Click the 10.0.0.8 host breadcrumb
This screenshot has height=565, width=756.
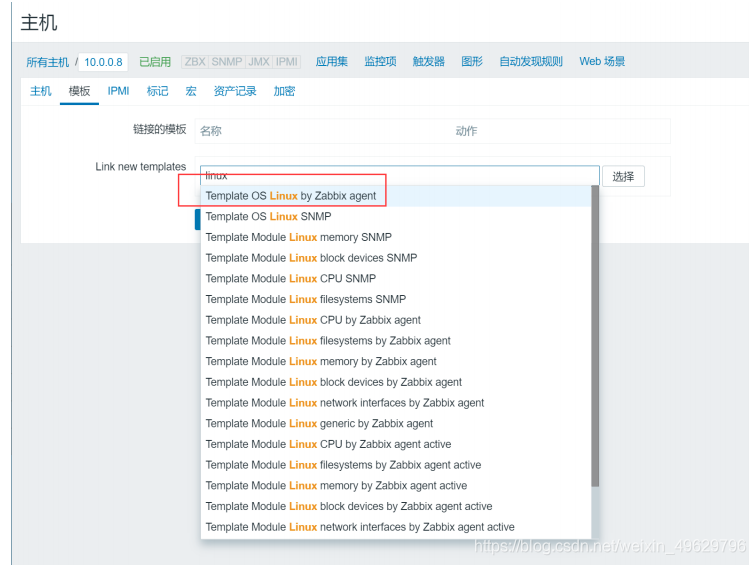103,62
